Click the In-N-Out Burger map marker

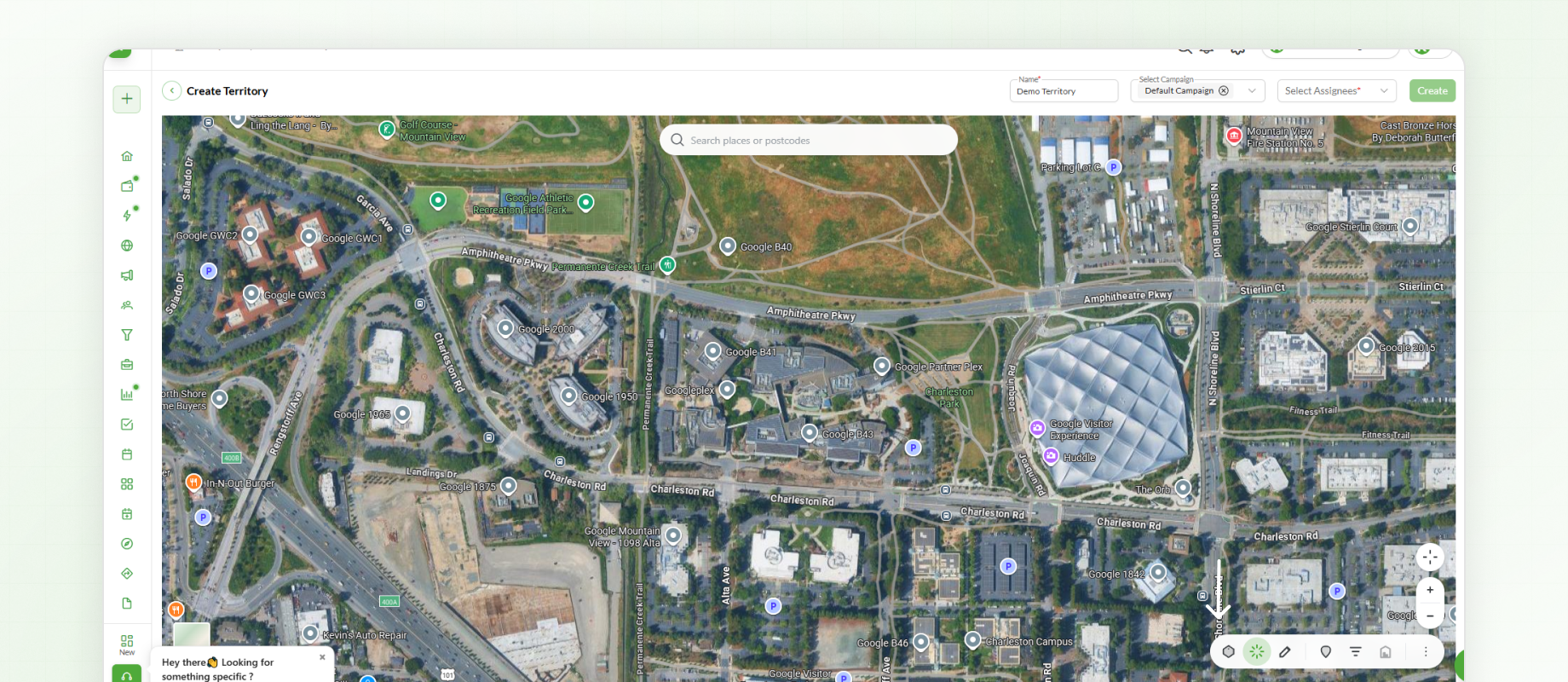click(x=193, y=482)
